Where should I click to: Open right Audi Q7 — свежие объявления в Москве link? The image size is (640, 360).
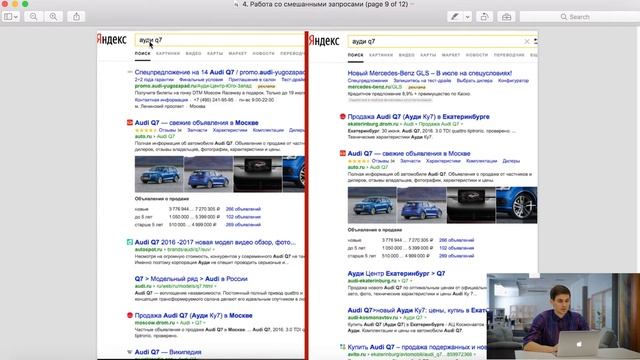pos(409,153)
